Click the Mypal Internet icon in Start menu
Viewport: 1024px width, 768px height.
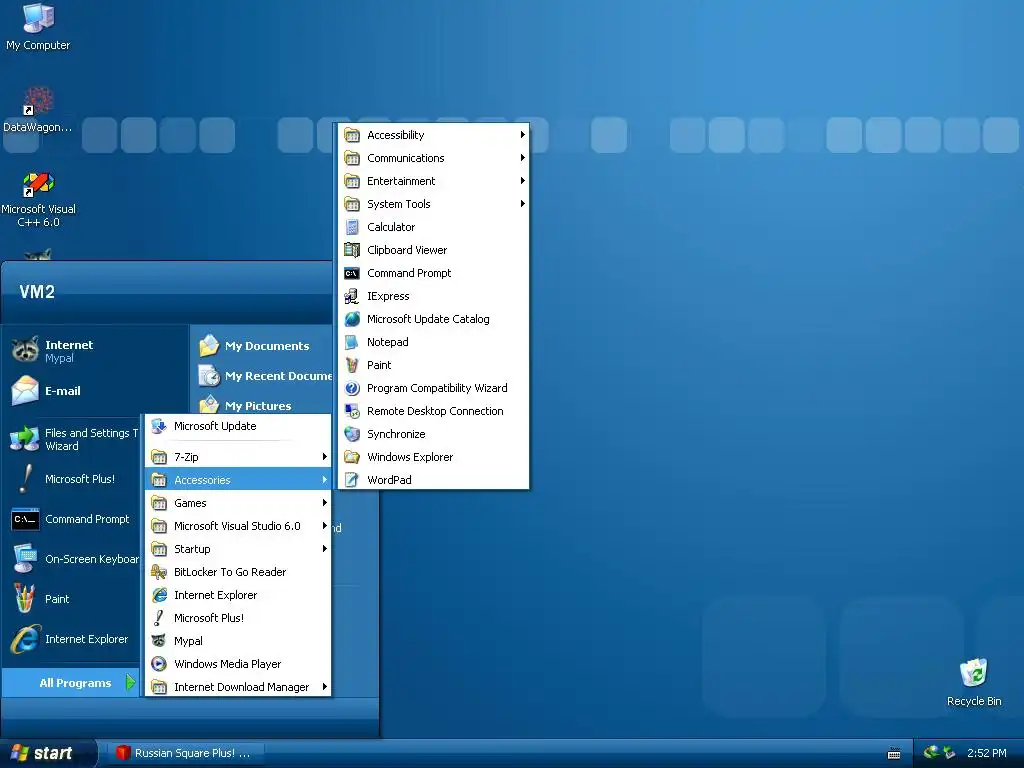tap(25, 350)
